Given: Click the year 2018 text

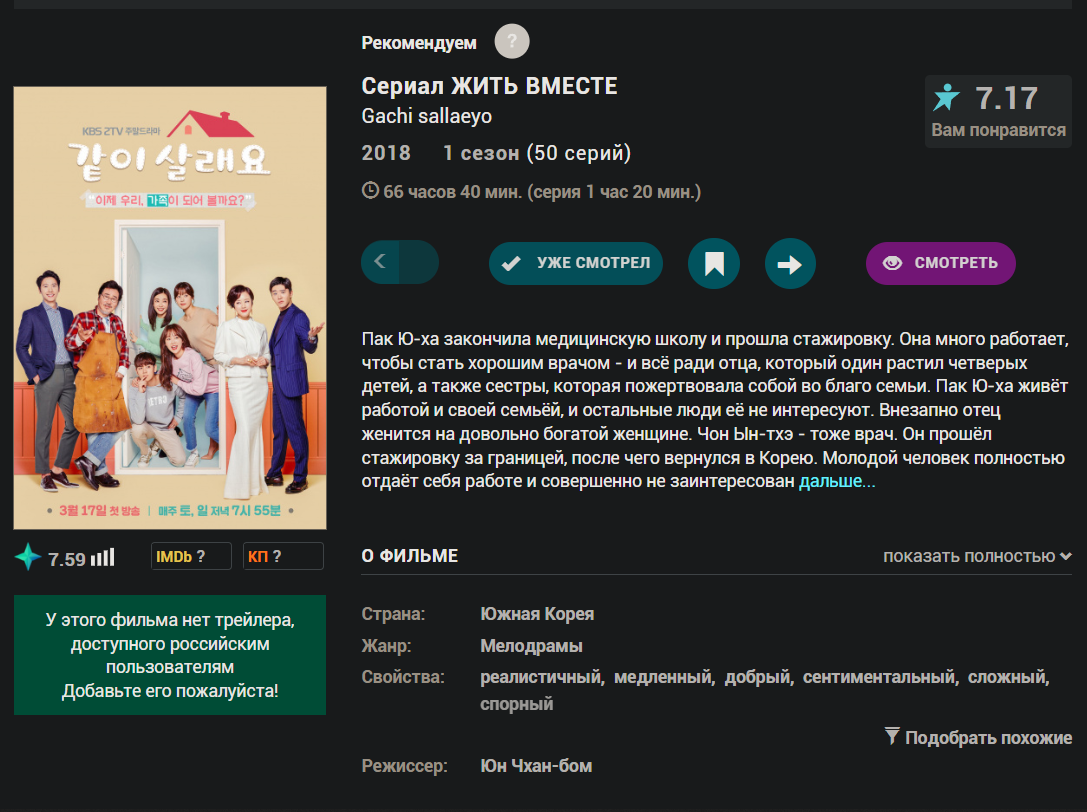Looking at the screenshot, I should (385, 153).
